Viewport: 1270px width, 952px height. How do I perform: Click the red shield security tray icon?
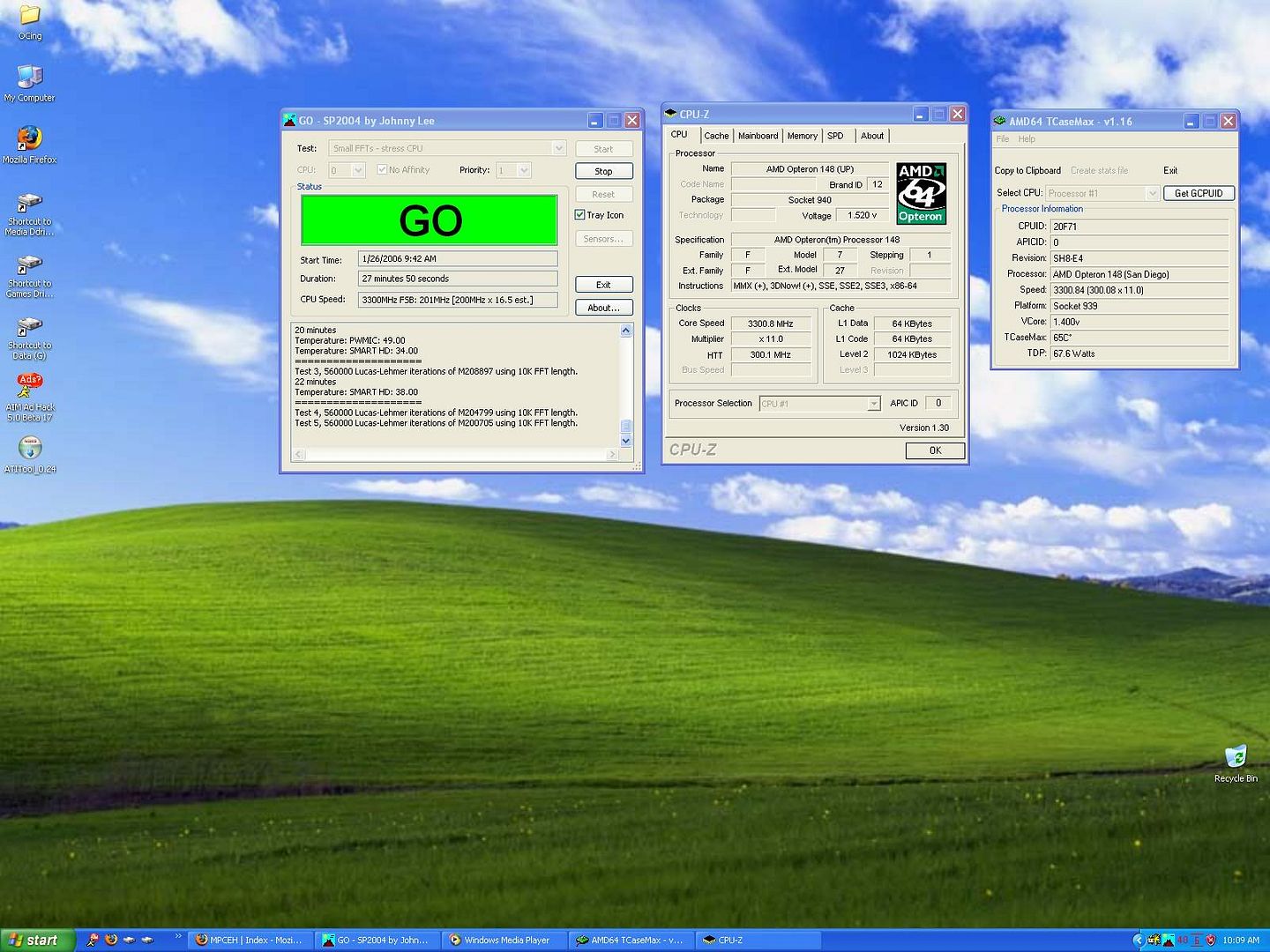(x=1211, y=941)
